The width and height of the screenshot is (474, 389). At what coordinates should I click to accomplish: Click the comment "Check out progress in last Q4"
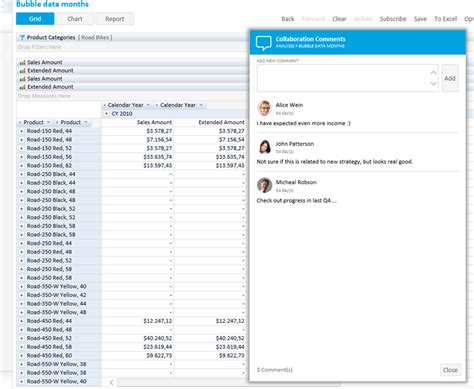pos(297,201)
